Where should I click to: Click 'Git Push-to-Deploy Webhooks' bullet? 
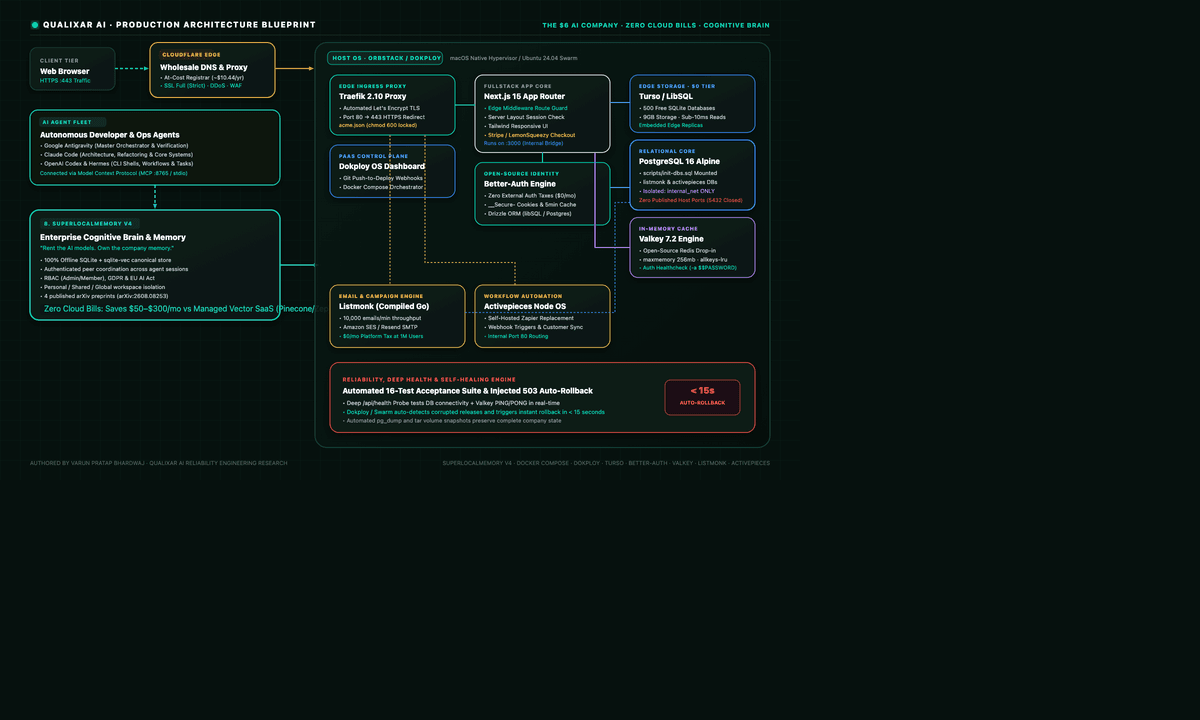tap(381, 177)
